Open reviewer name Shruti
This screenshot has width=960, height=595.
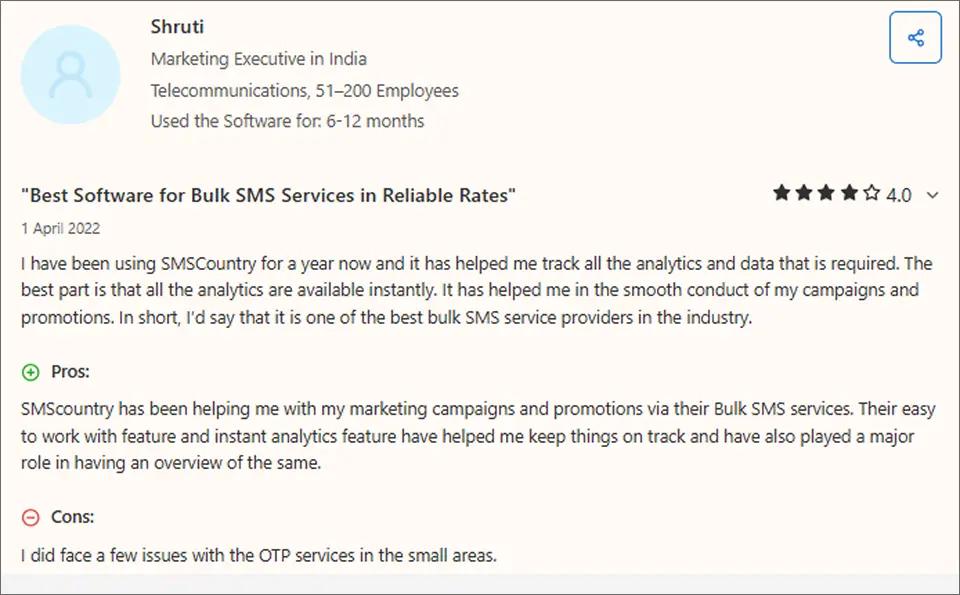177,26
